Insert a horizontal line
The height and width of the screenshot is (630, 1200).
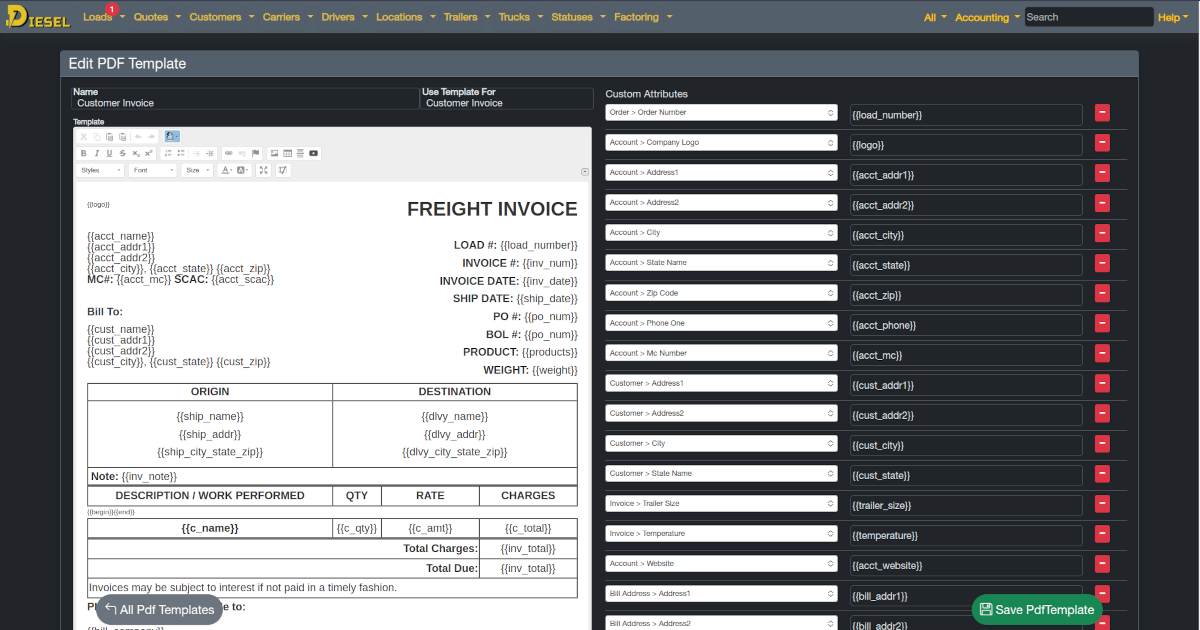pyautogui.click(x=300, y=153)
